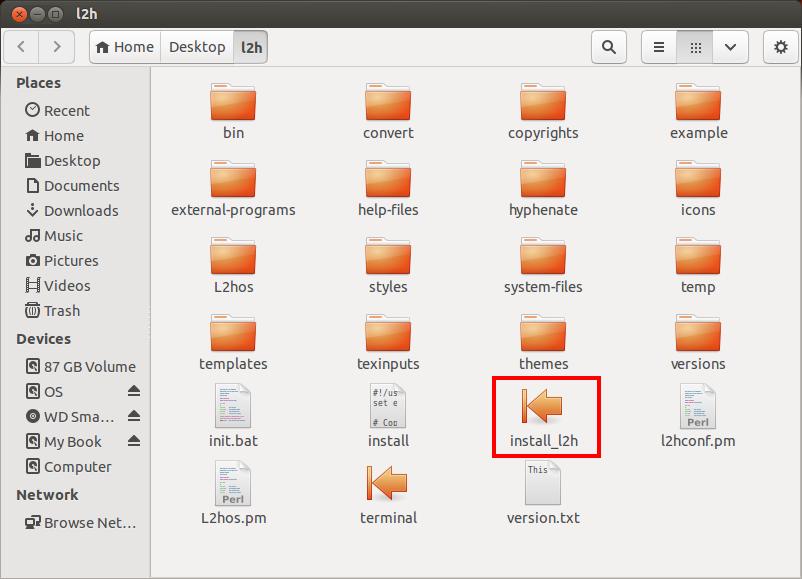Image resolution: width=802 pixels, height=579 pixels.
Task: Select the install script file
Action: [388, 406]
